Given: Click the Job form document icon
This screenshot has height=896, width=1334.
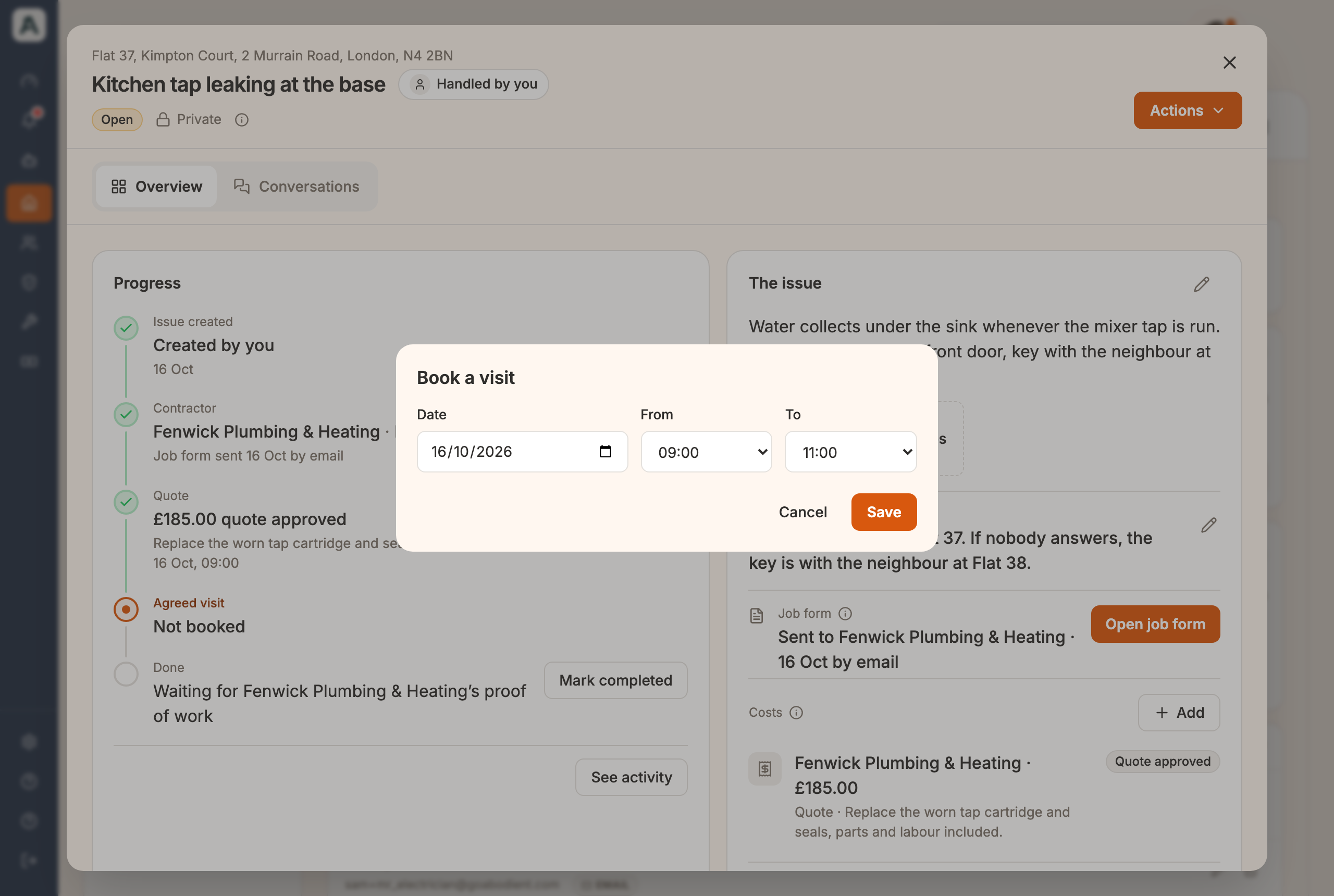Looking at the screenshot, I should pos(756,615).
